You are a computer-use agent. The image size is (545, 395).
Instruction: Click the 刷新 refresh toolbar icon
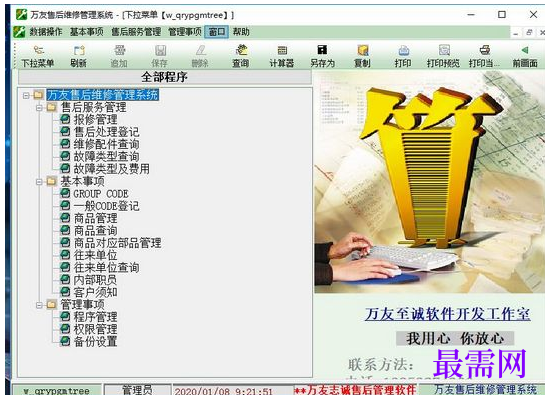tap(79, 56)
